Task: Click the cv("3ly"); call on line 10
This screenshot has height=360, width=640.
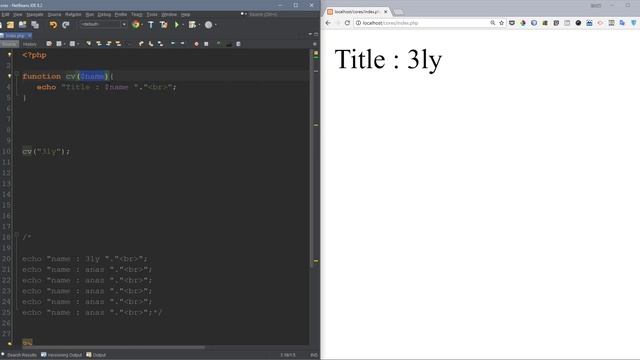Action: 46,151
